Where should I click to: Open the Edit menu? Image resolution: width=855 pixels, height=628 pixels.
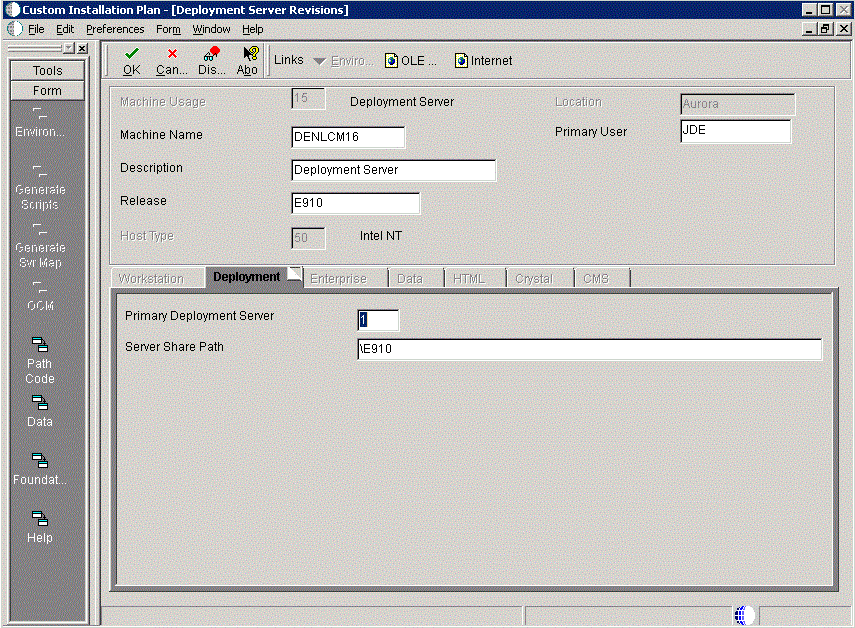click(65, 29)
